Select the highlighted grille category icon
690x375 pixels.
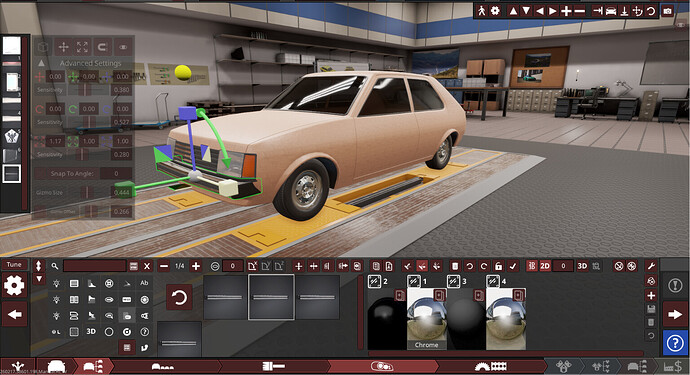point(127,315)
